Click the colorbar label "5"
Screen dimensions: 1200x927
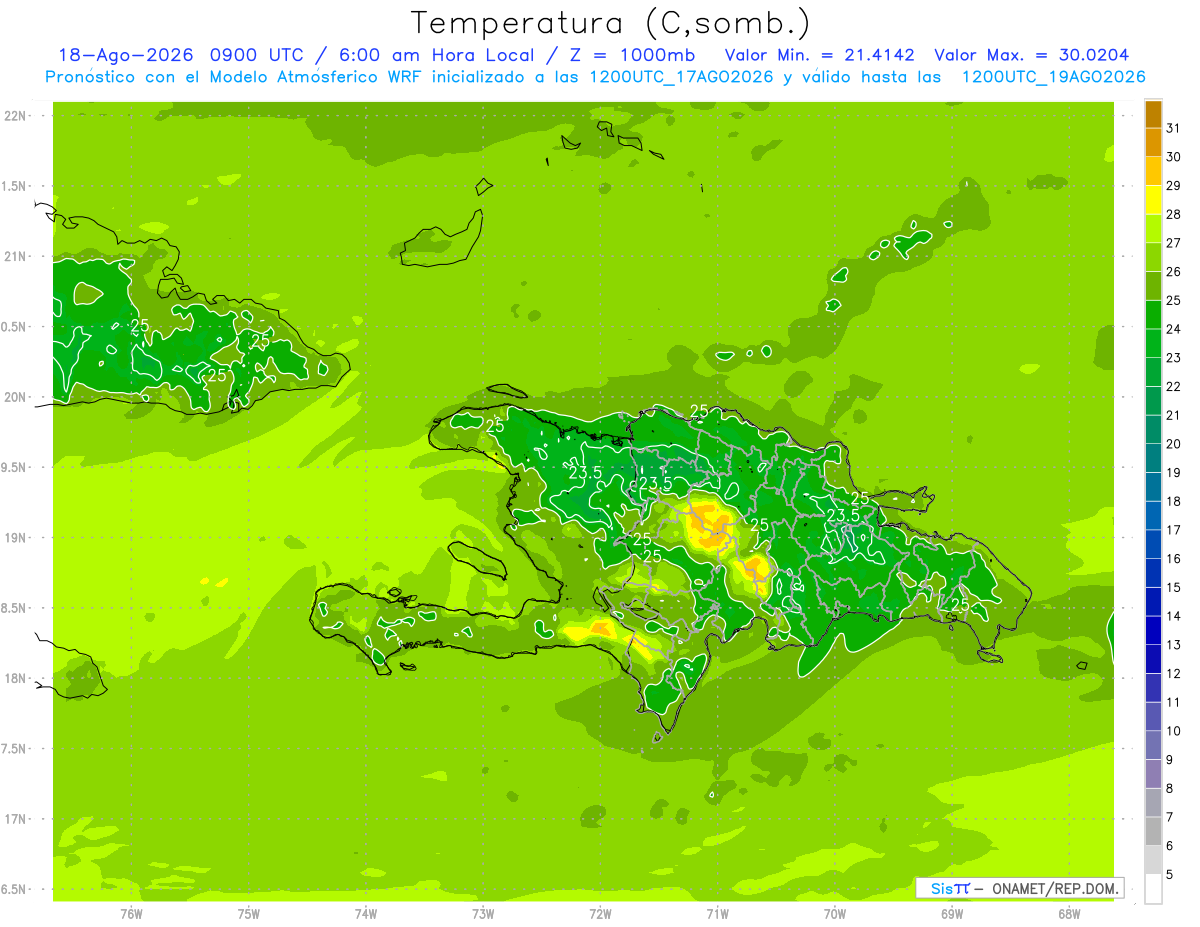tap(1170, 874)
